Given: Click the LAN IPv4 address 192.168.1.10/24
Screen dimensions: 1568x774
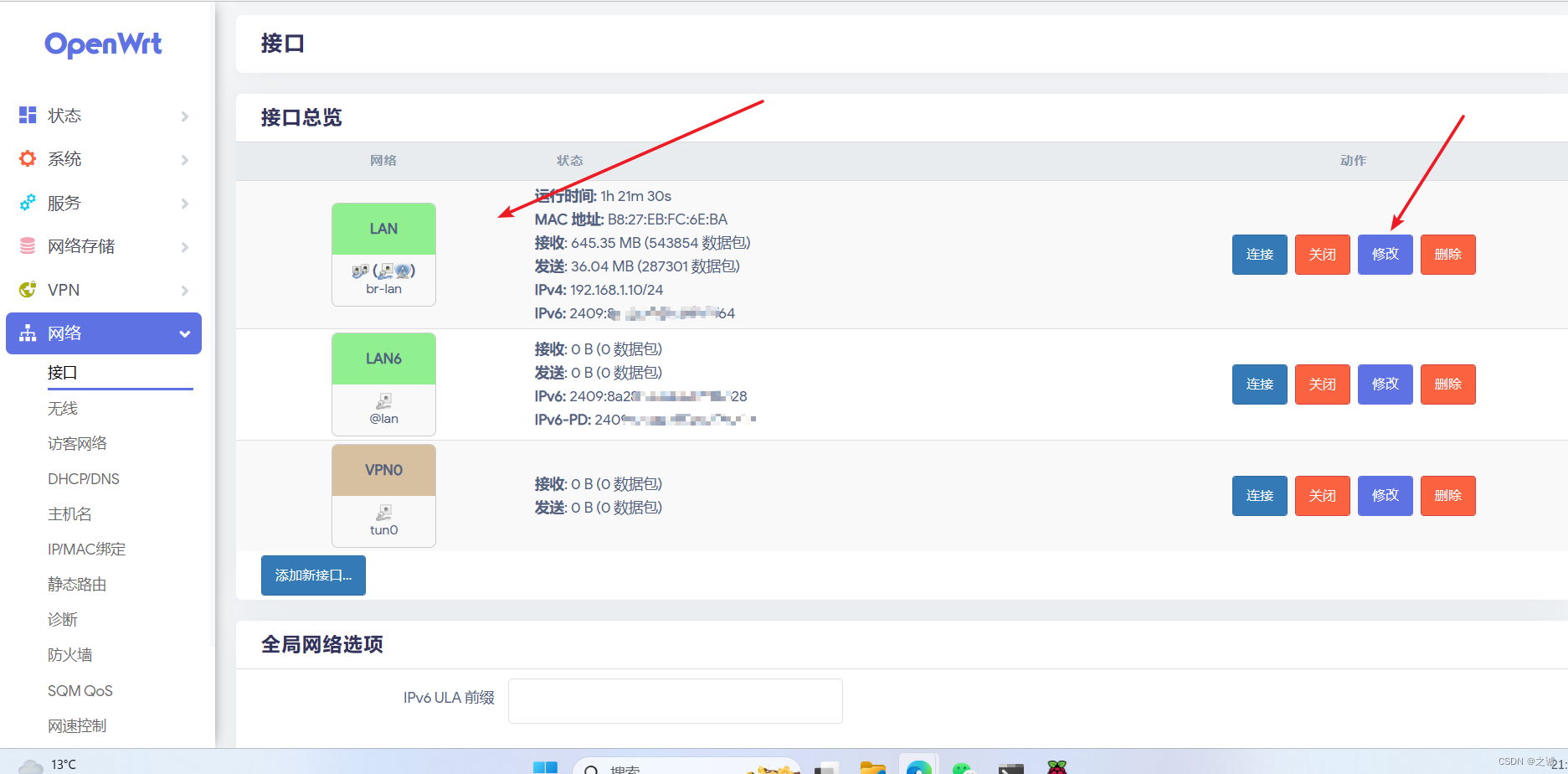Looking at the screenshot, I should point(616,290).
